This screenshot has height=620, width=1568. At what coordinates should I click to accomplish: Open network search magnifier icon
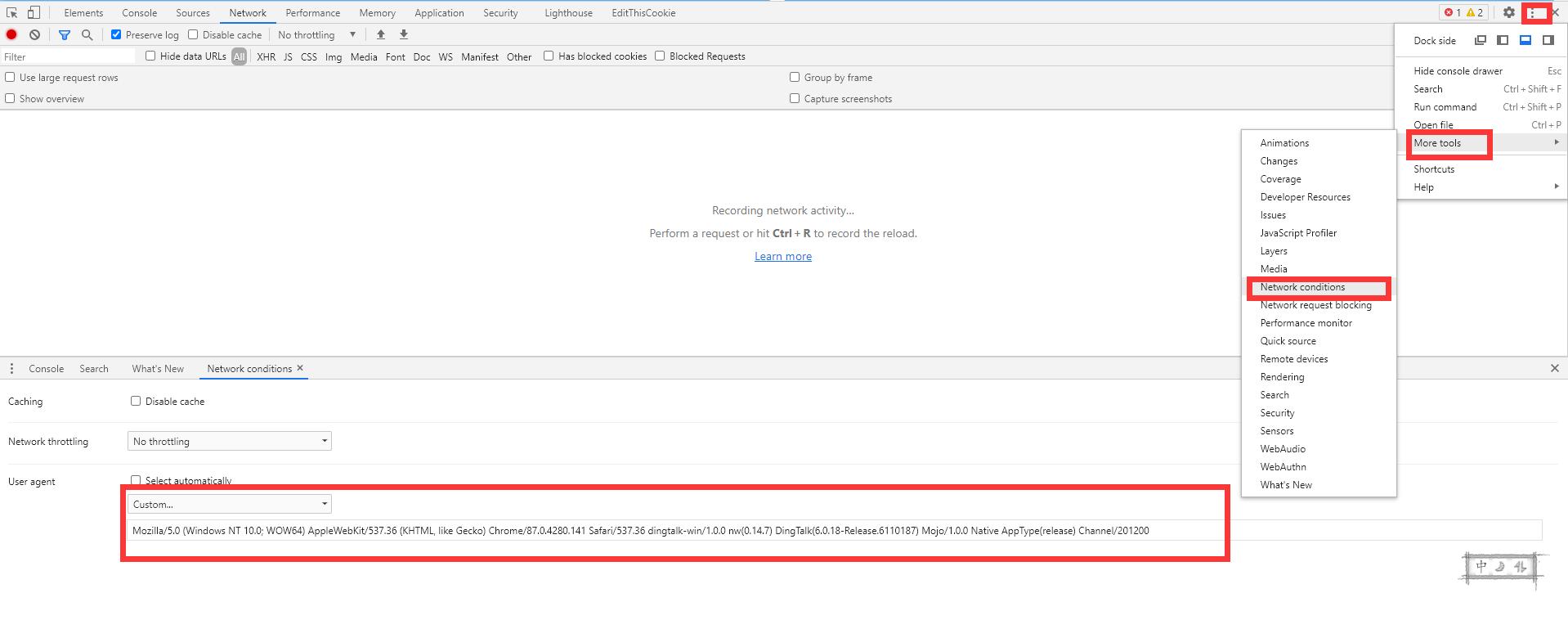[87, 34]
